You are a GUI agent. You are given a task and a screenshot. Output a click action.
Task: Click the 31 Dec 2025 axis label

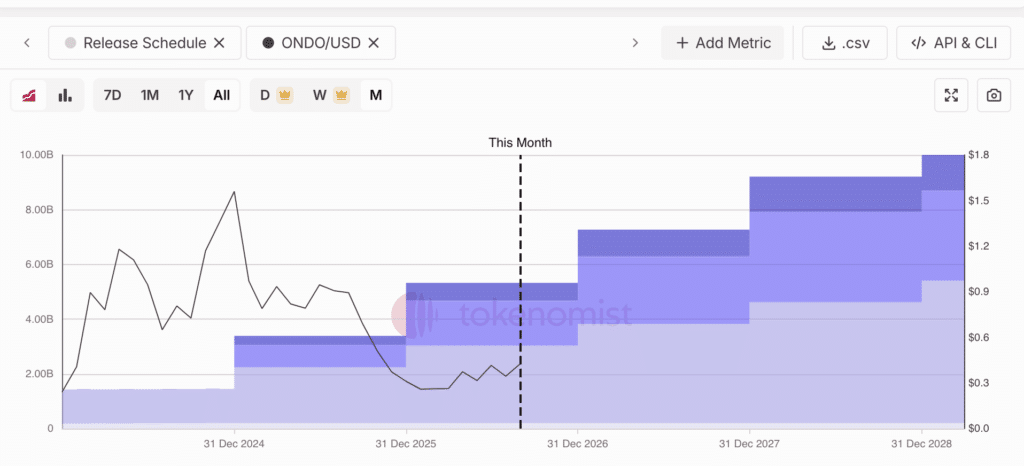pyautogui.click(x=406, y=444)
